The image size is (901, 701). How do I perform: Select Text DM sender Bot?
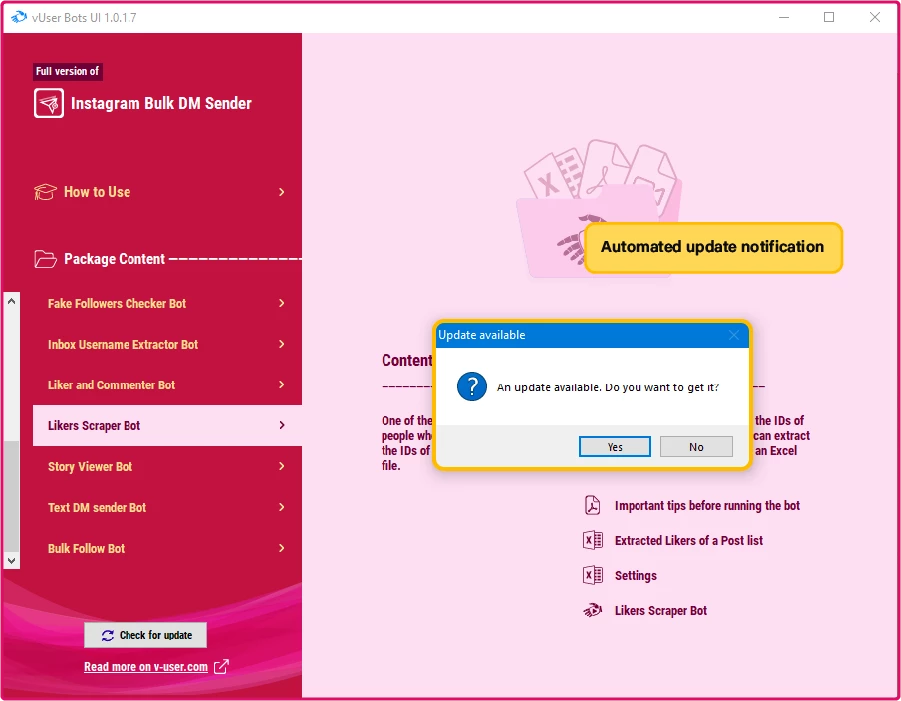(x=167, y=507)
